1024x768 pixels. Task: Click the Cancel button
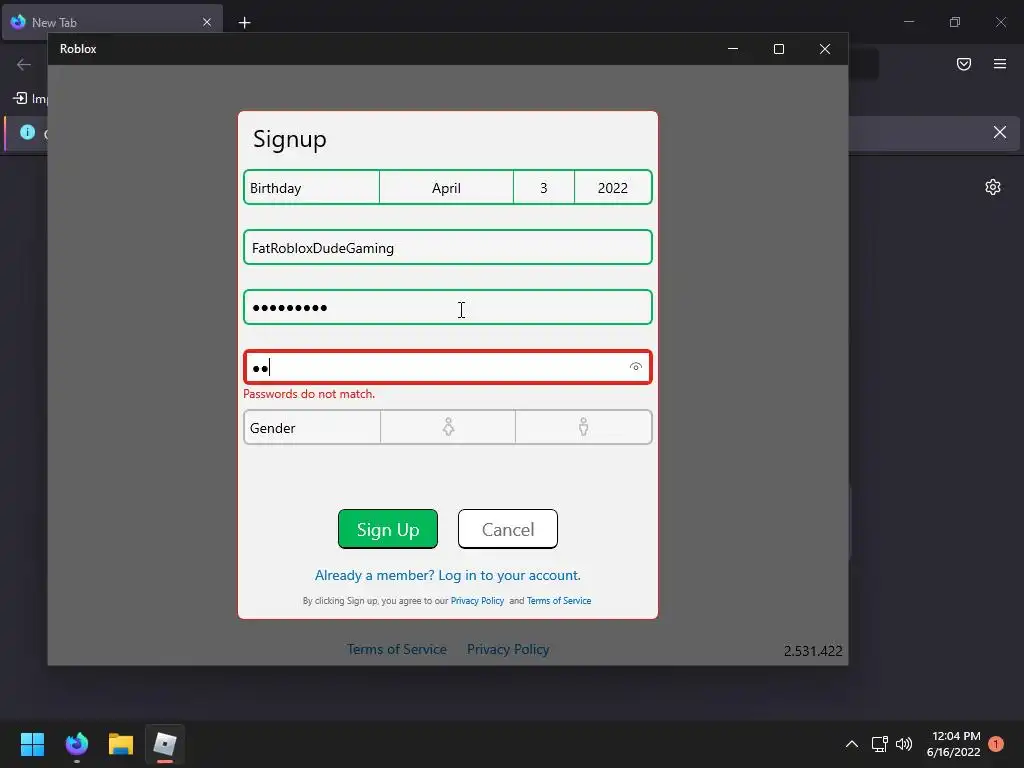coord(507,529)
